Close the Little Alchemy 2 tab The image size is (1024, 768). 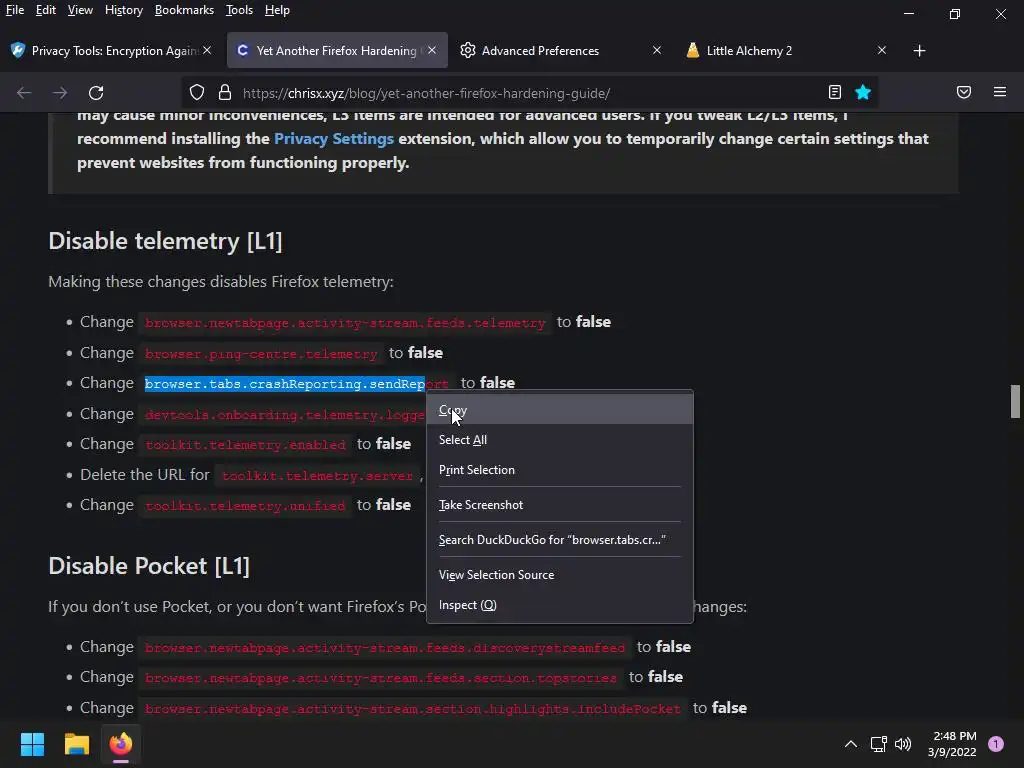pyautogui.click(x=882, y=50)
